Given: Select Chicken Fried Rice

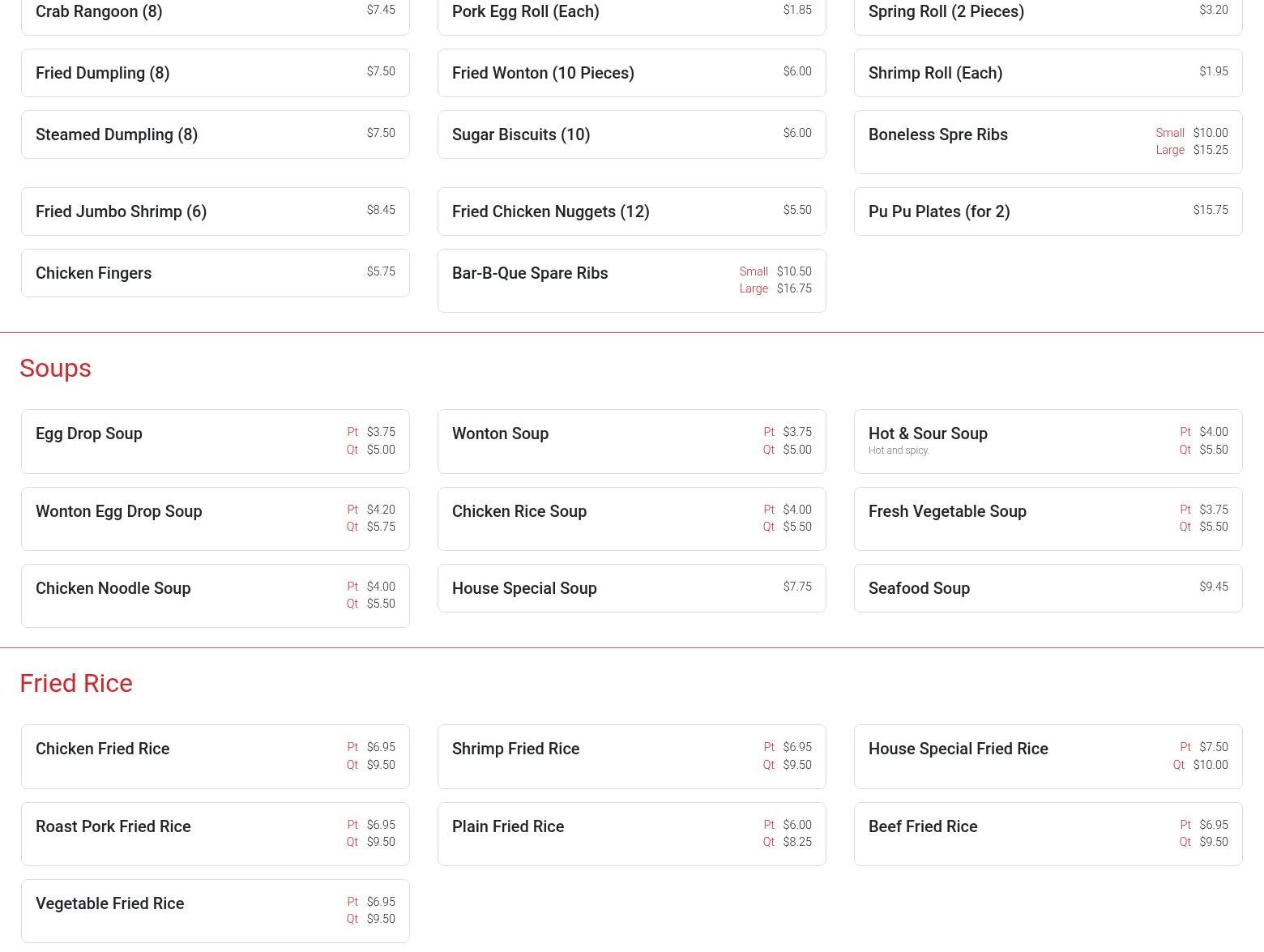Looking at the screenshot, I should point(216,757).
